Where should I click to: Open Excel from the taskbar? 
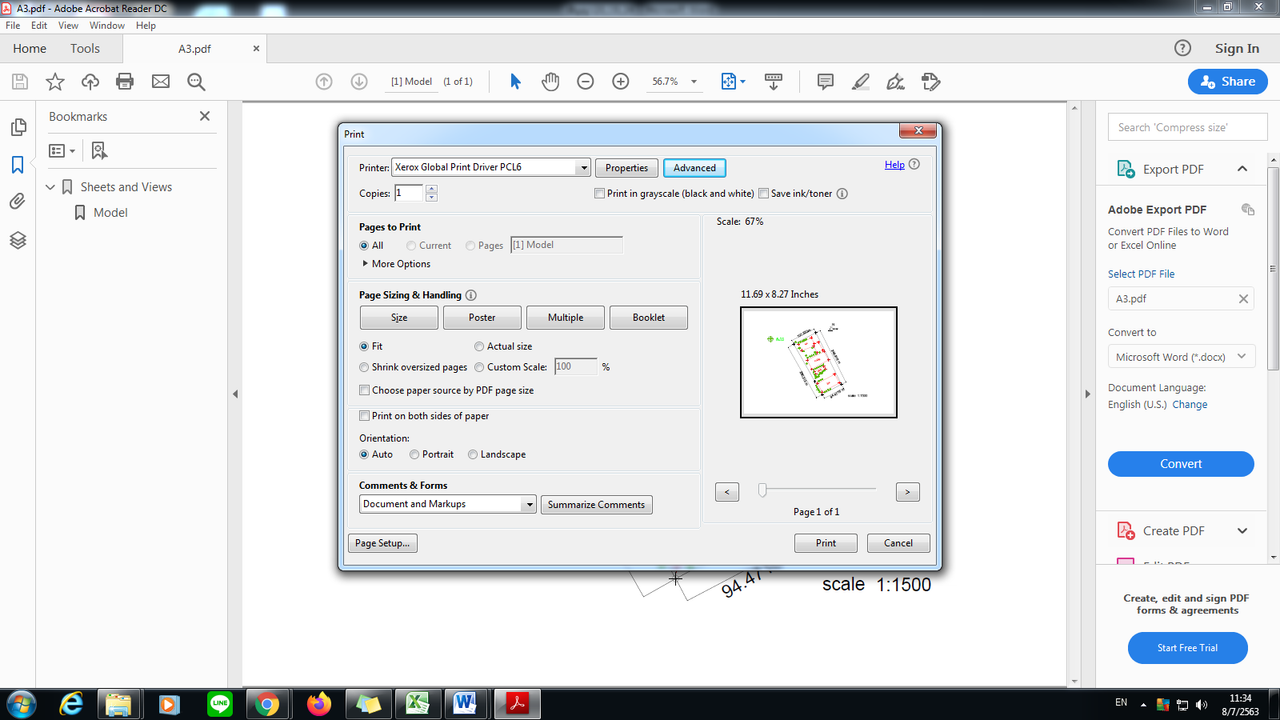tap(417, 704)
